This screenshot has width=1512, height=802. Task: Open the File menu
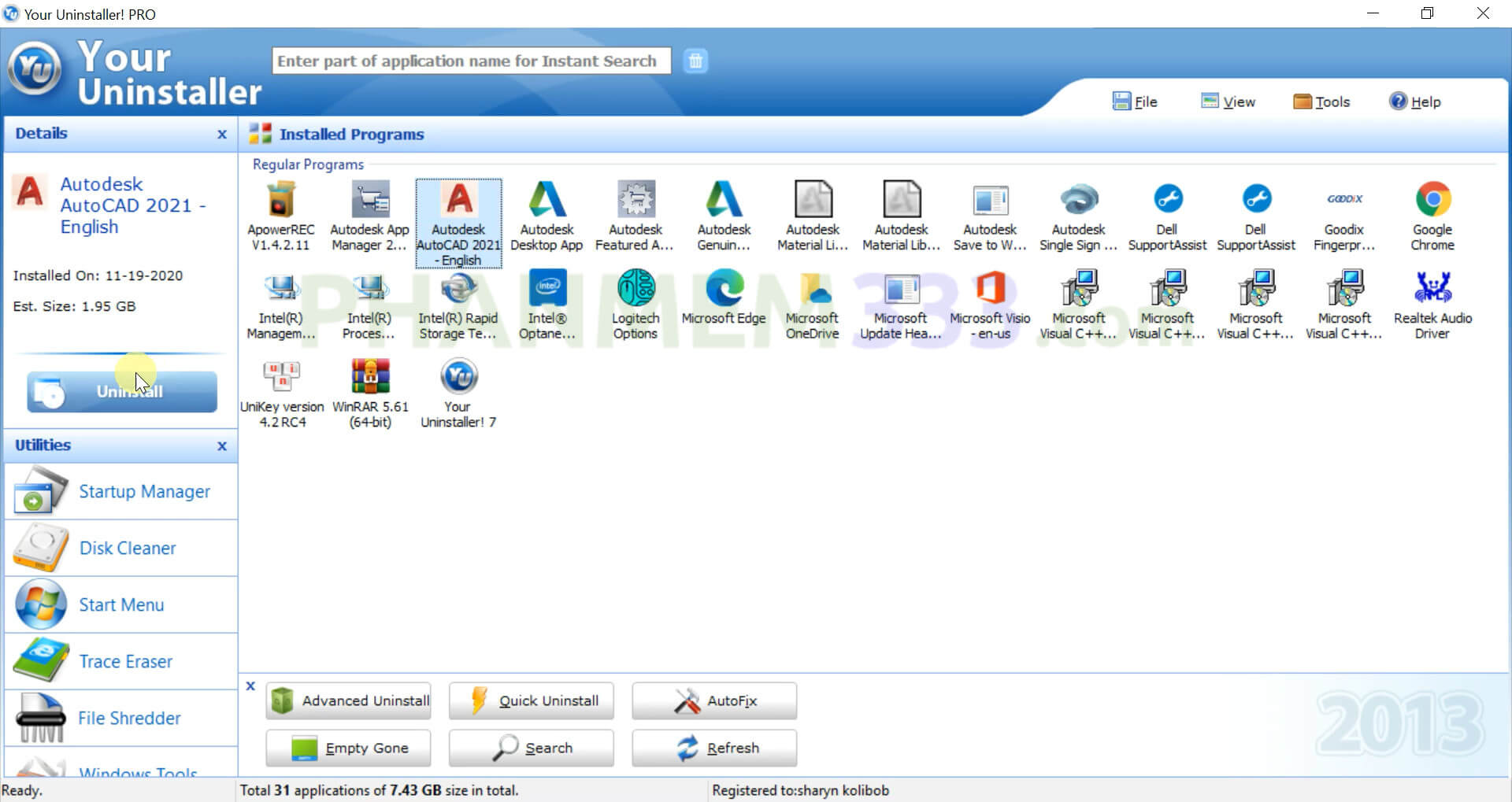tap(1135, 102)
